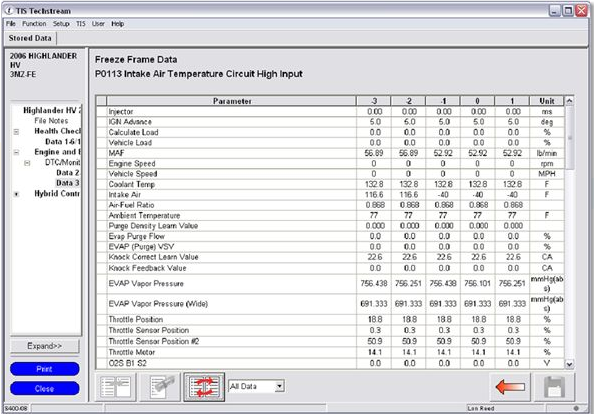Click the IGN Advance parameter row
This screenshot has height=414, width=594.
[x=330, y=122]
